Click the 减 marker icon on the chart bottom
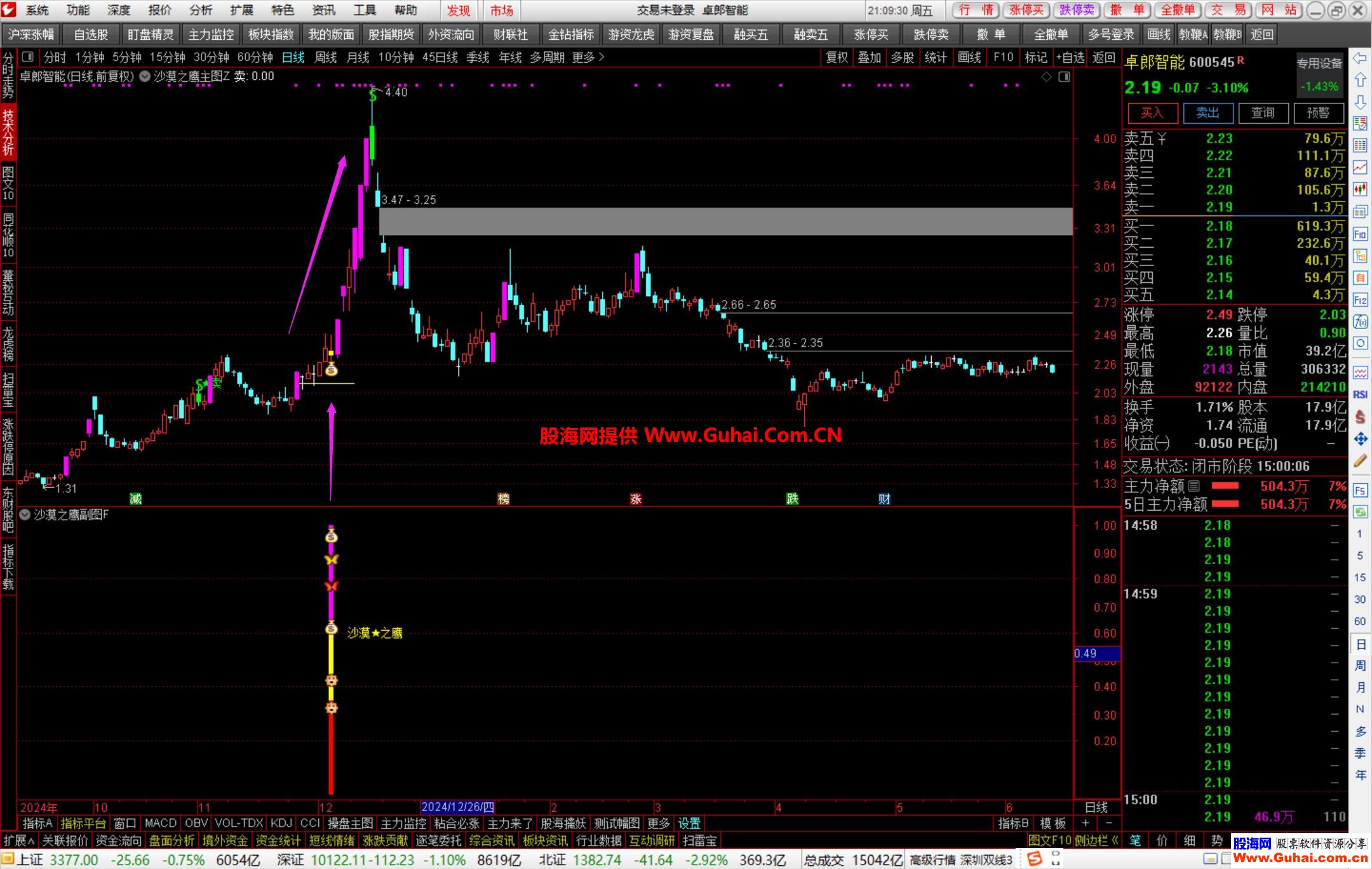The width and height of the screenshot is (1372, 869). click(x=135, y=499)
